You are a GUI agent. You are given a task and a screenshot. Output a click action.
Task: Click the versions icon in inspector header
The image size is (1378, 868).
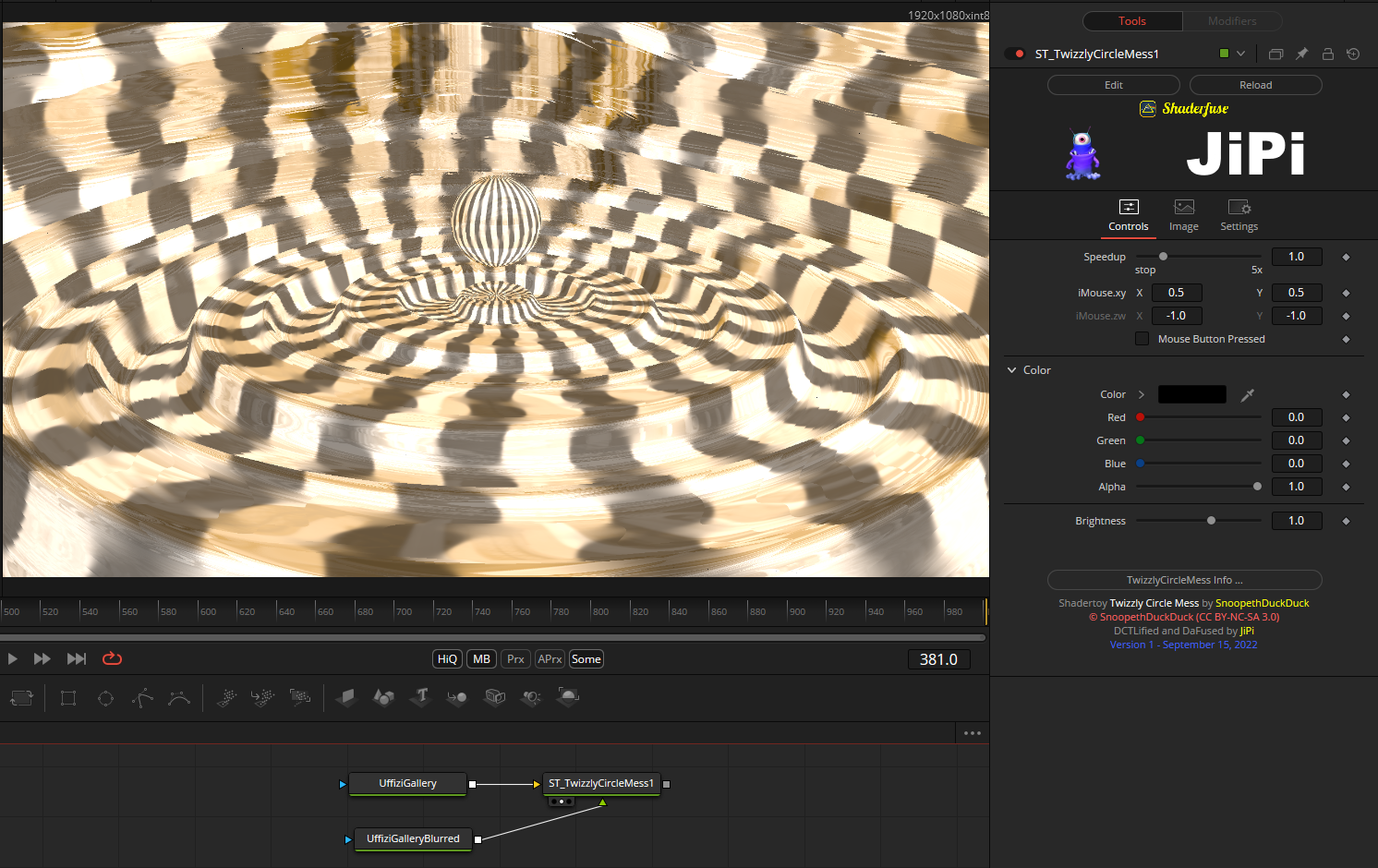[x=1275, y=54]
